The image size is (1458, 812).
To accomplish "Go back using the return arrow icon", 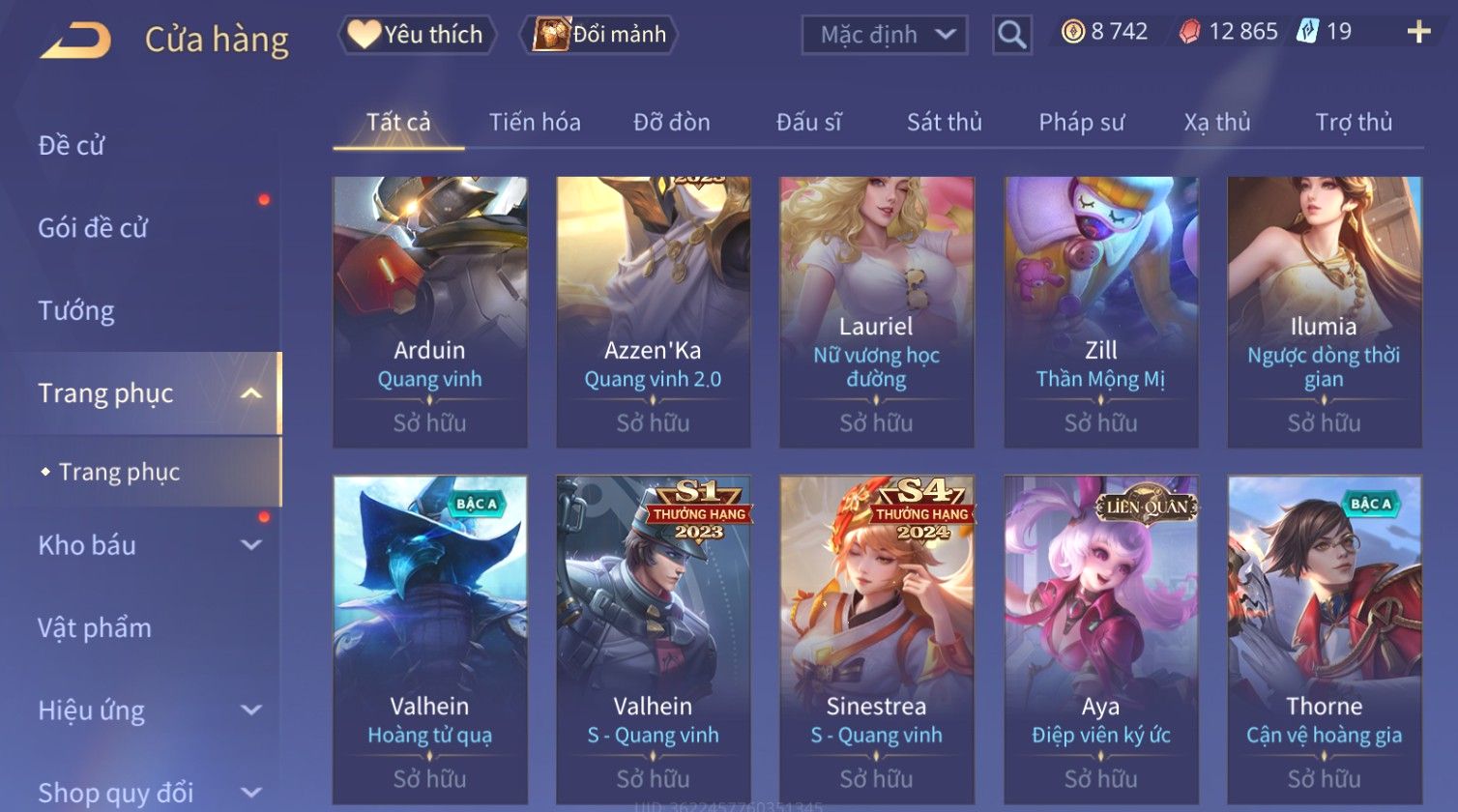I will [x=75, y=41].
